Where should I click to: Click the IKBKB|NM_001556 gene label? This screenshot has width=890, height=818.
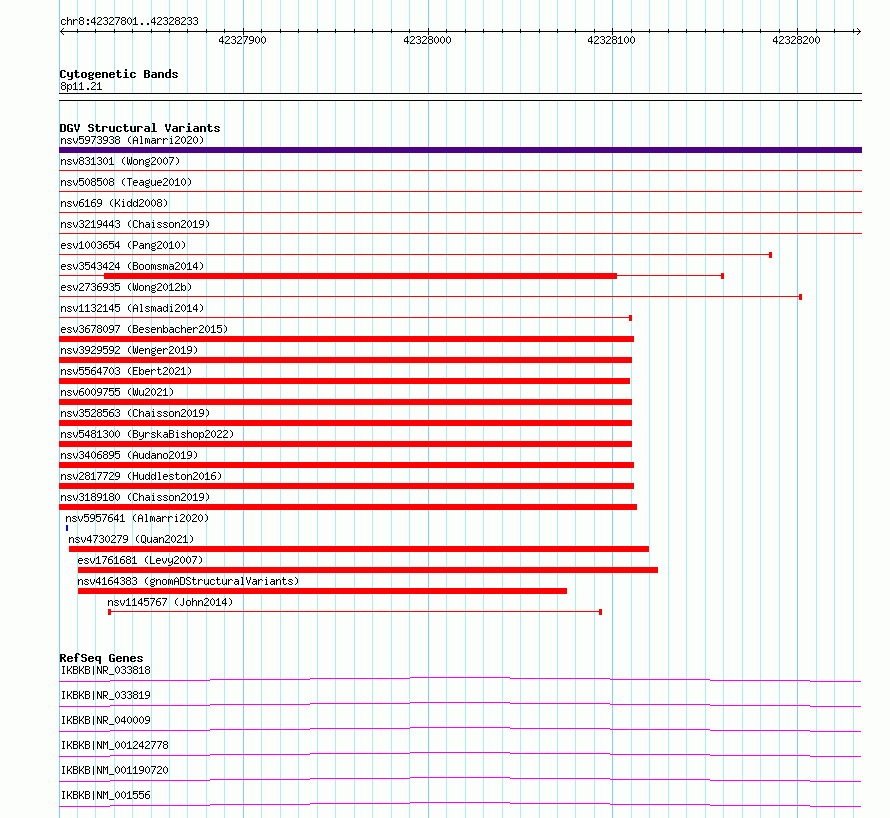[106, 795]
